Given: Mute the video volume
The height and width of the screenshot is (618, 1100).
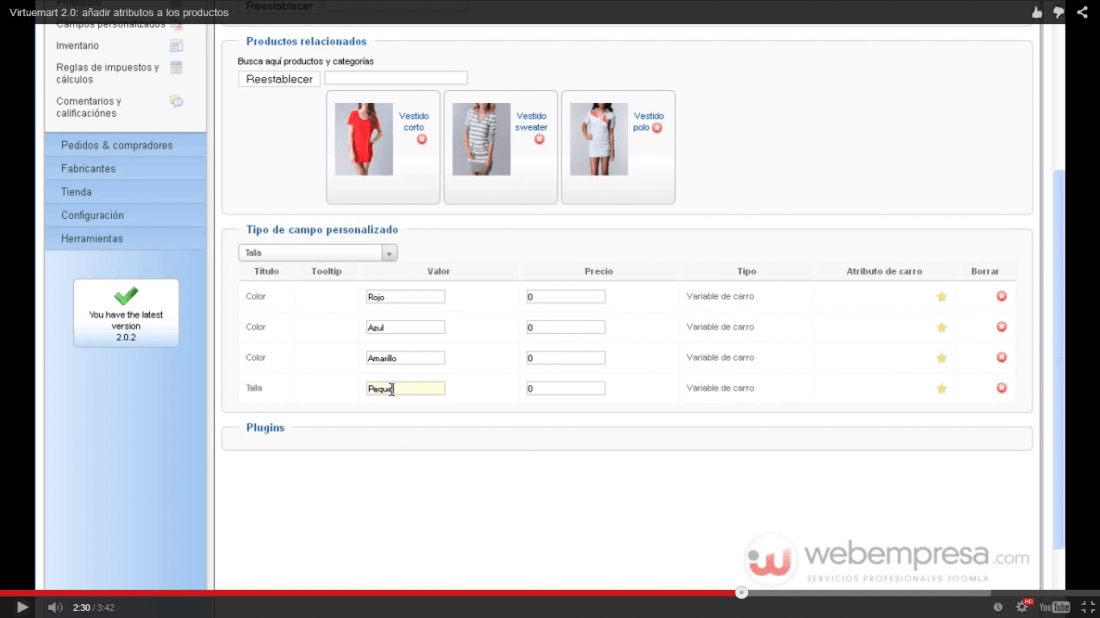Looking at the screenshot, I should pos(55,607).
